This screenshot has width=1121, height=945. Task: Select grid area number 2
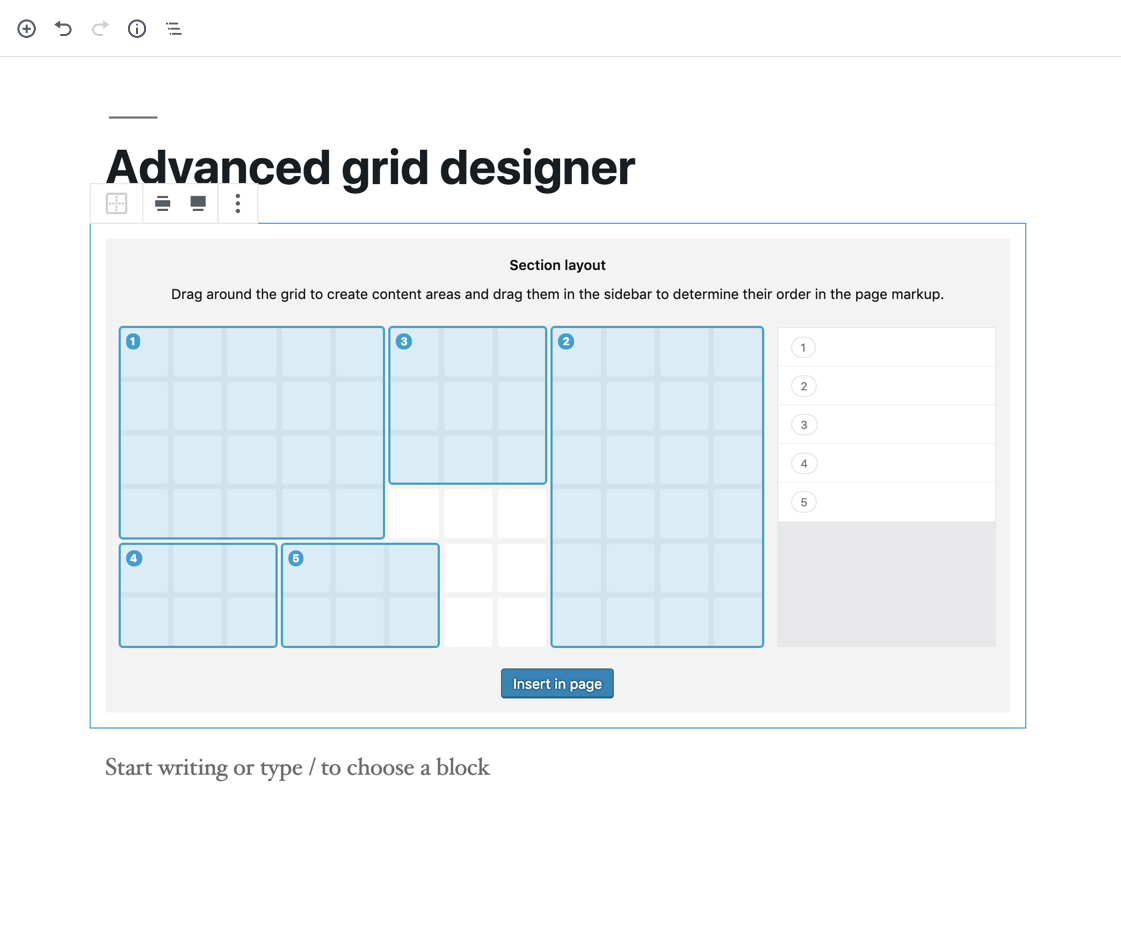[657, 486]
